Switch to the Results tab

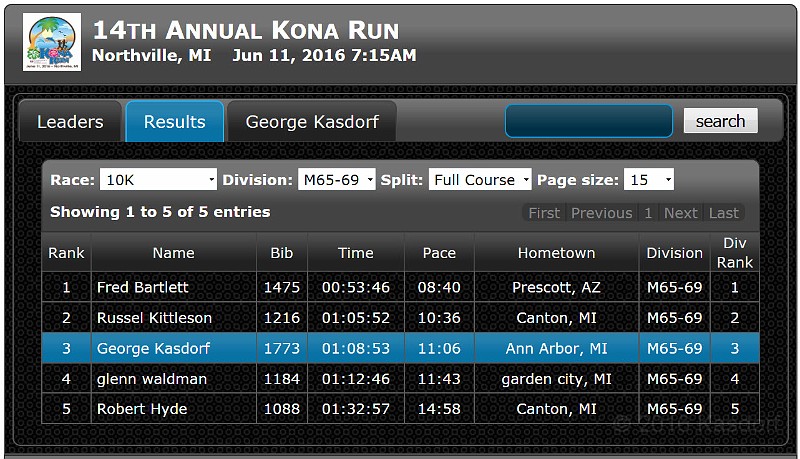point(175,122)
